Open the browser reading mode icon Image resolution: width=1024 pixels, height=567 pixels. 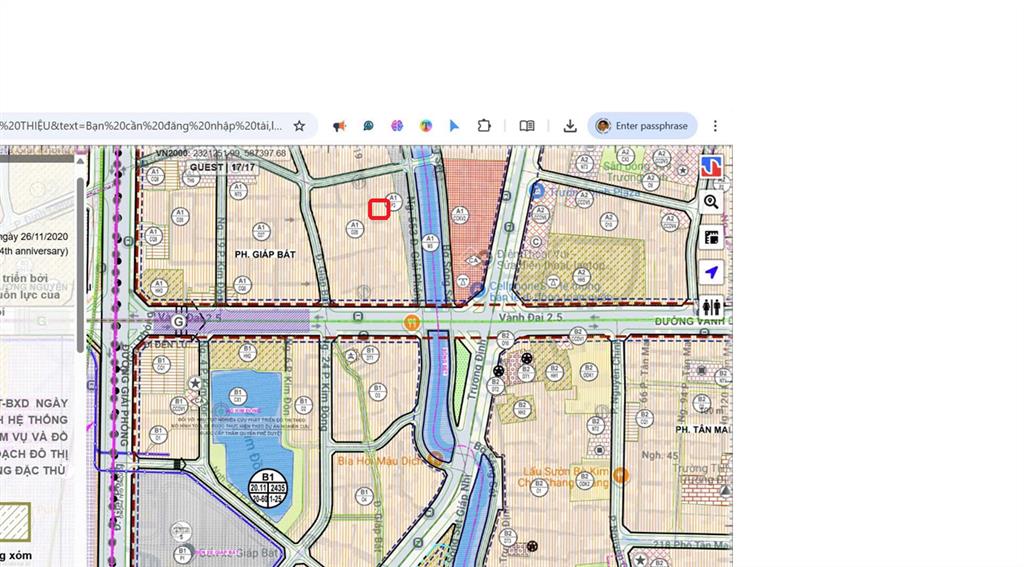(527, 126)
